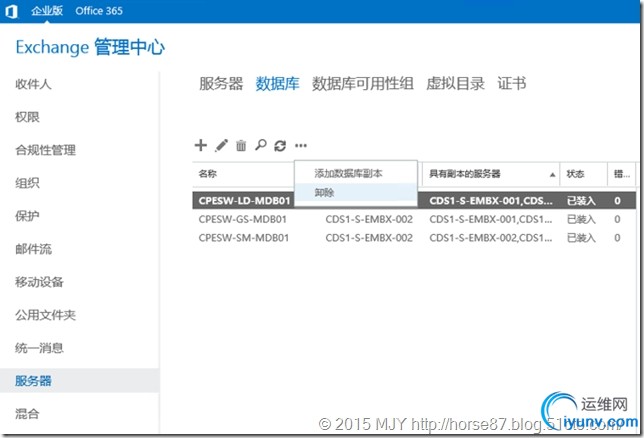Switch to 服务器 tab
644x438 pixels.
click(x=221, y=83)
